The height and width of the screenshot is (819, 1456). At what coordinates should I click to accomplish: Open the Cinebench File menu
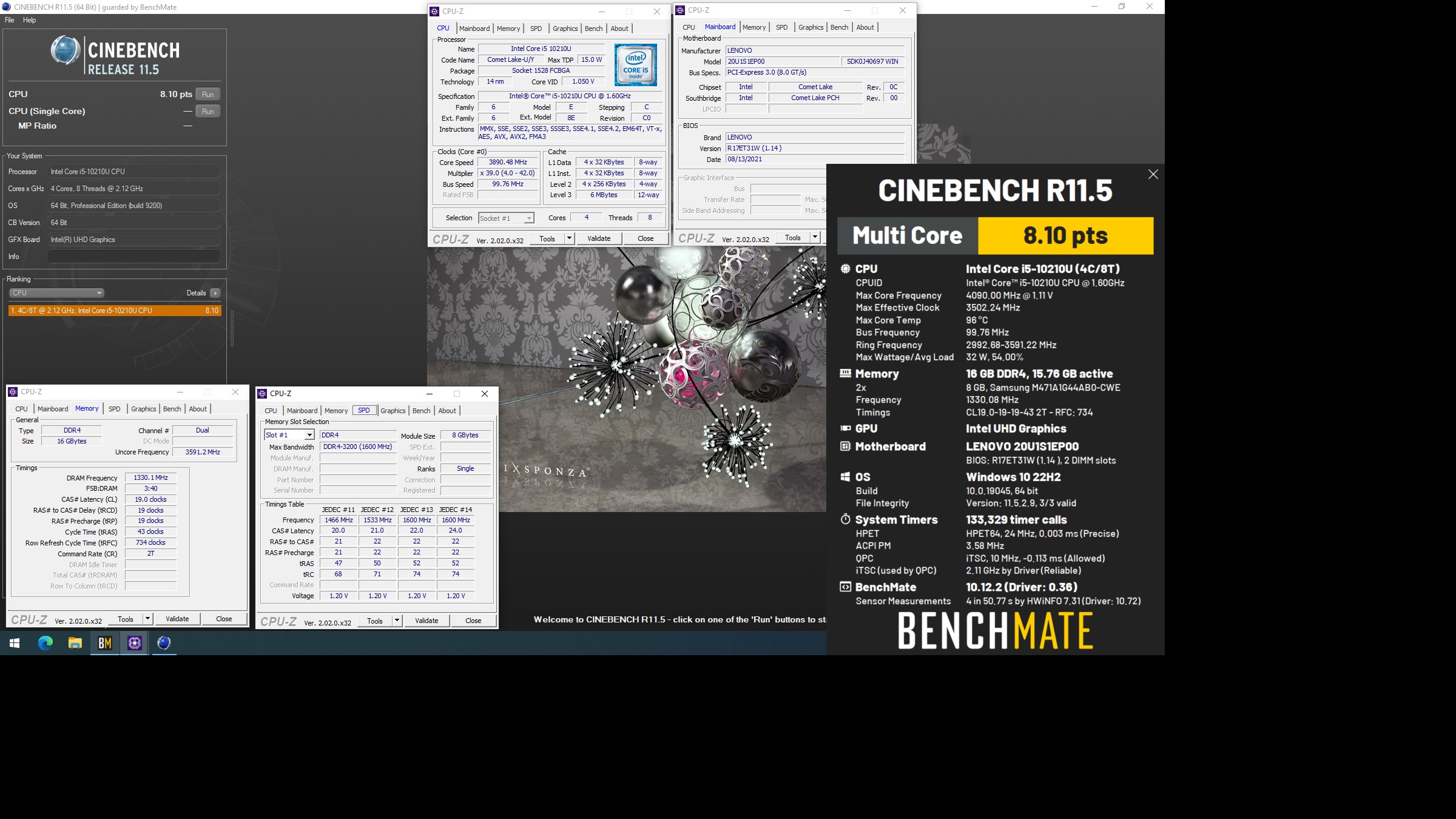(x=10, y=20)
